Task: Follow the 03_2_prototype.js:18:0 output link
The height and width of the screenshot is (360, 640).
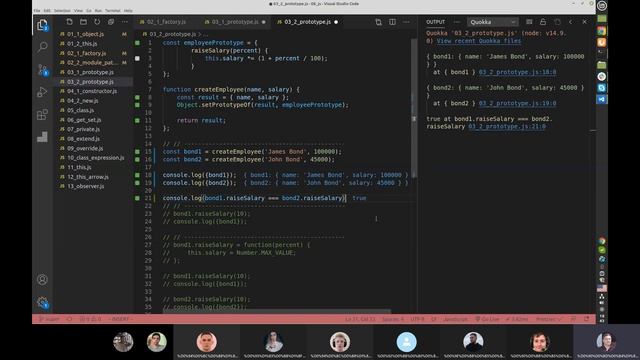Action: coord(517,72)
